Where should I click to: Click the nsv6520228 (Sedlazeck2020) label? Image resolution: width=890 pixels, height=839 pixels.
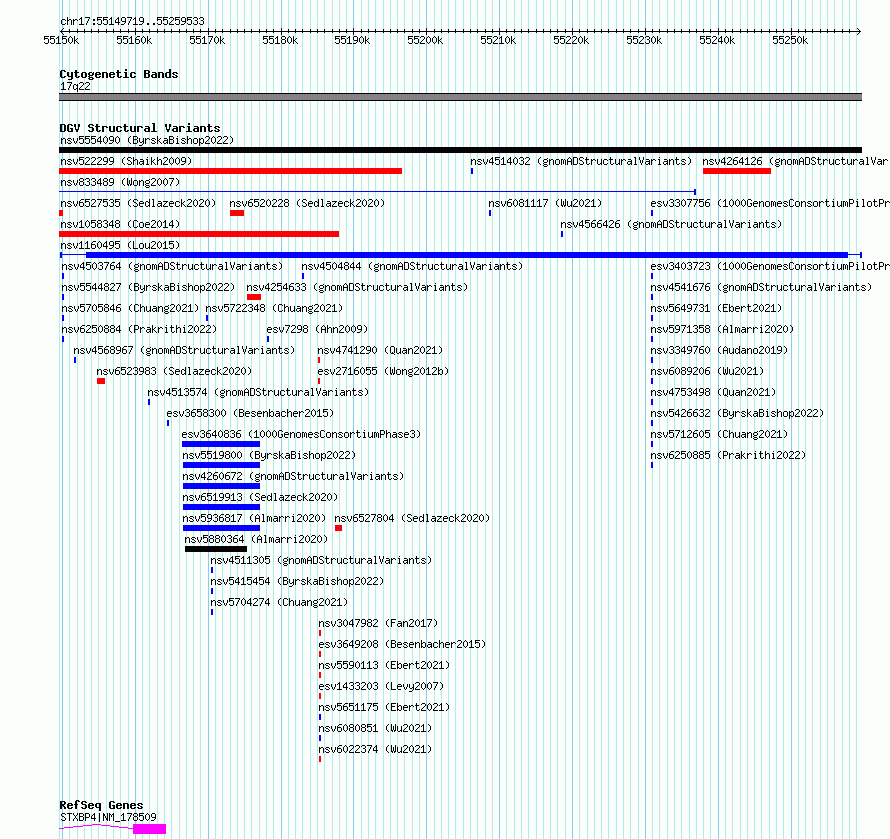coord(307,203)
